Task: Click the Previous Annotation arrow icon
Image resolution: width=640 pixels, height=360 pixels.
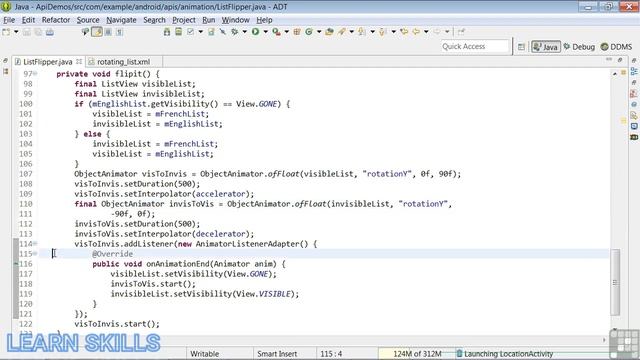Action: (382, 32)
